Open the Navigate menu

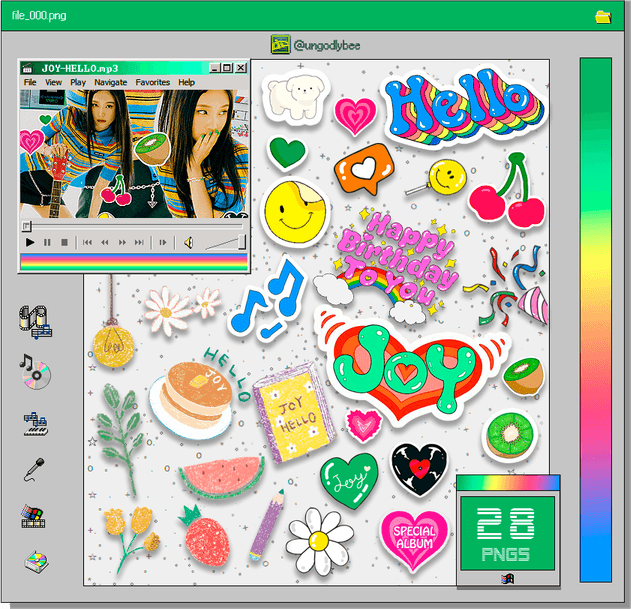[111, 82]
